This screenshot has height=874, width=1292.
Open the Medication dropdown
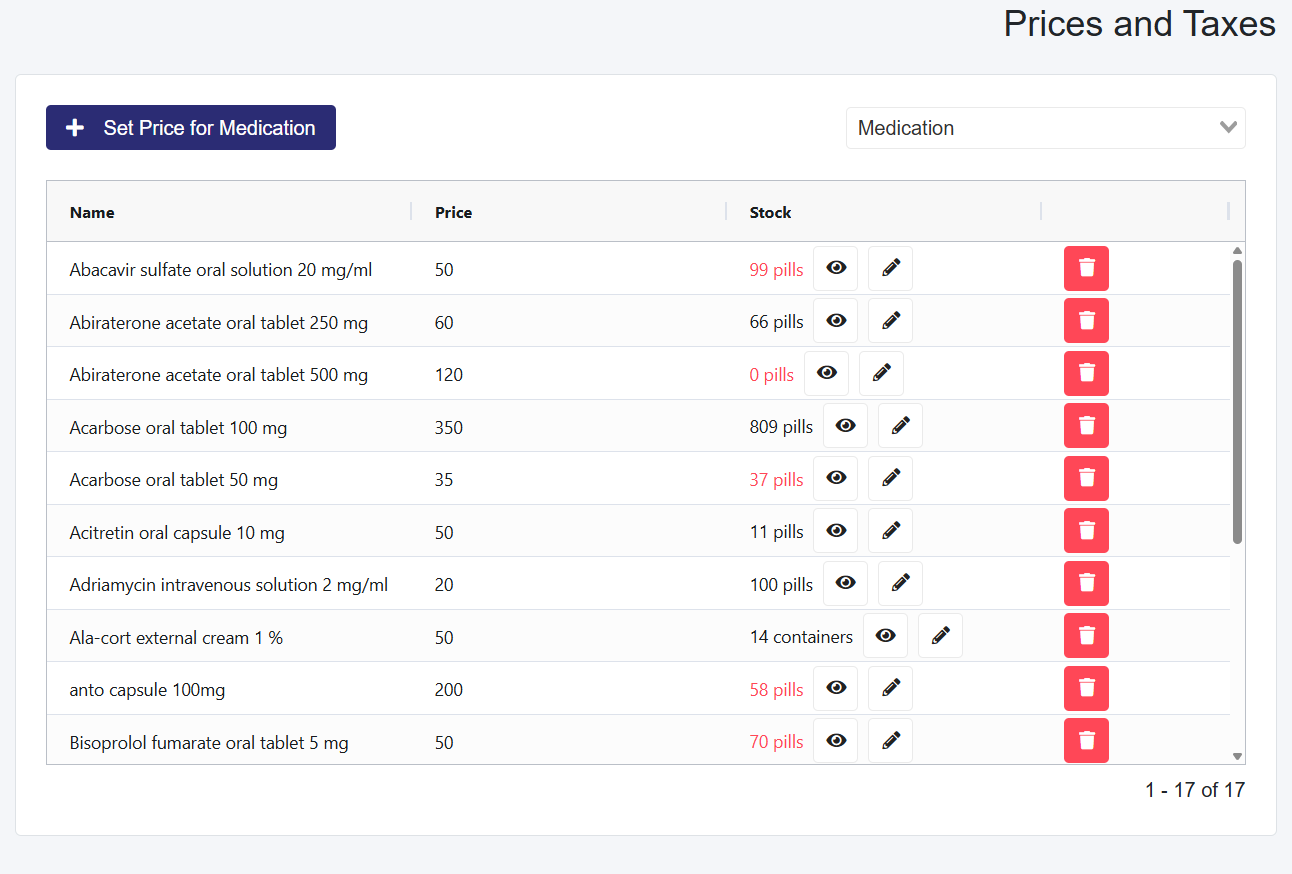coord(1045,128)
